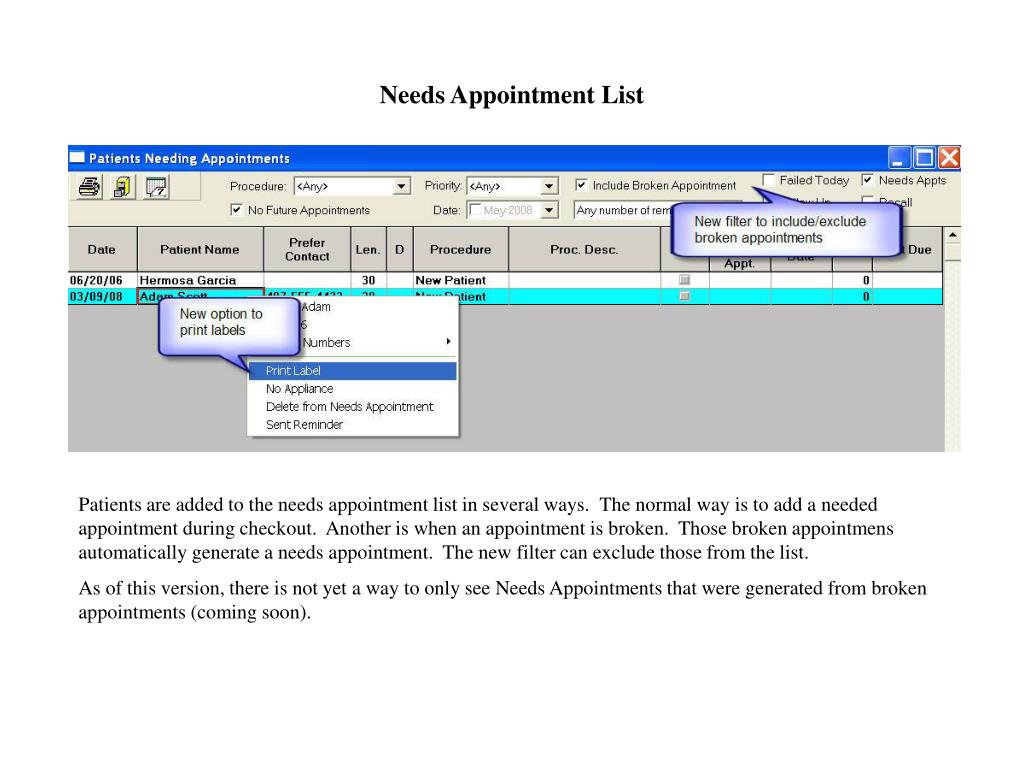Sort by the Date column header
1024x768 pixels.
point(102,249)
